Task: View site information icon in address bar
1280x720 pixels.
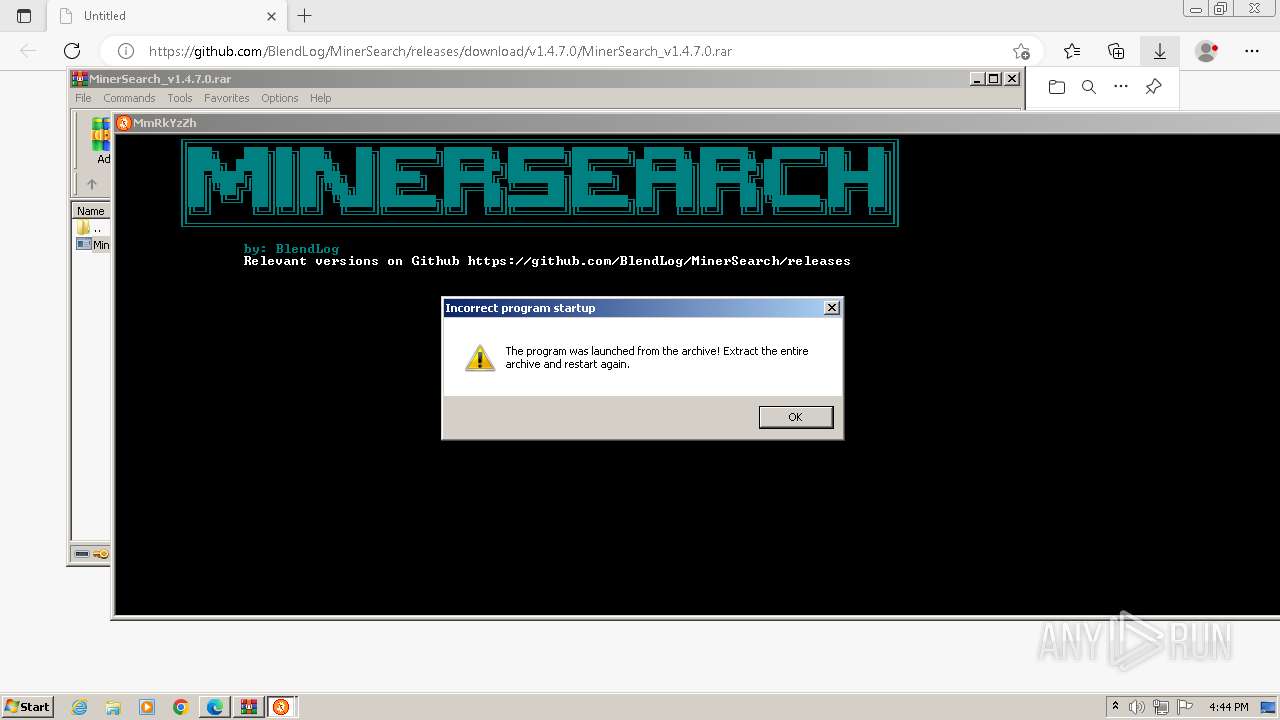Action: click(x=126, y=51)
